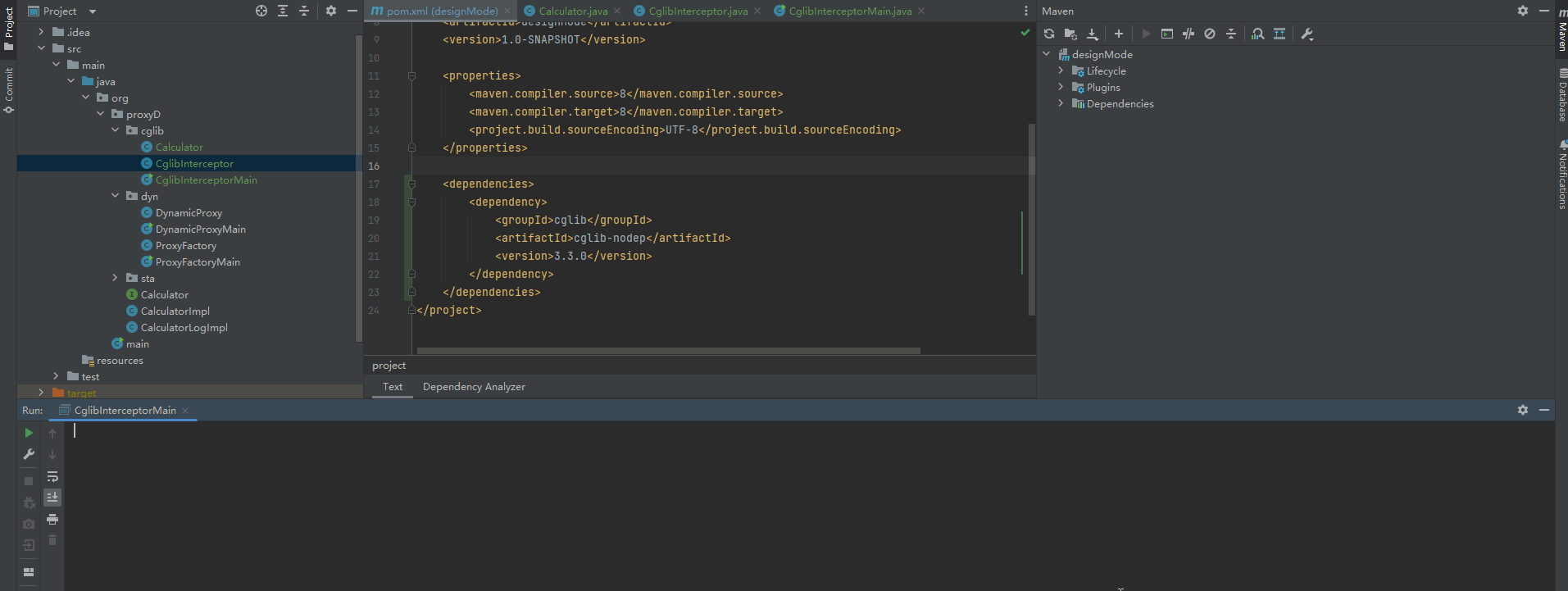Open Run panel layout icon

[x=29, y=572]
